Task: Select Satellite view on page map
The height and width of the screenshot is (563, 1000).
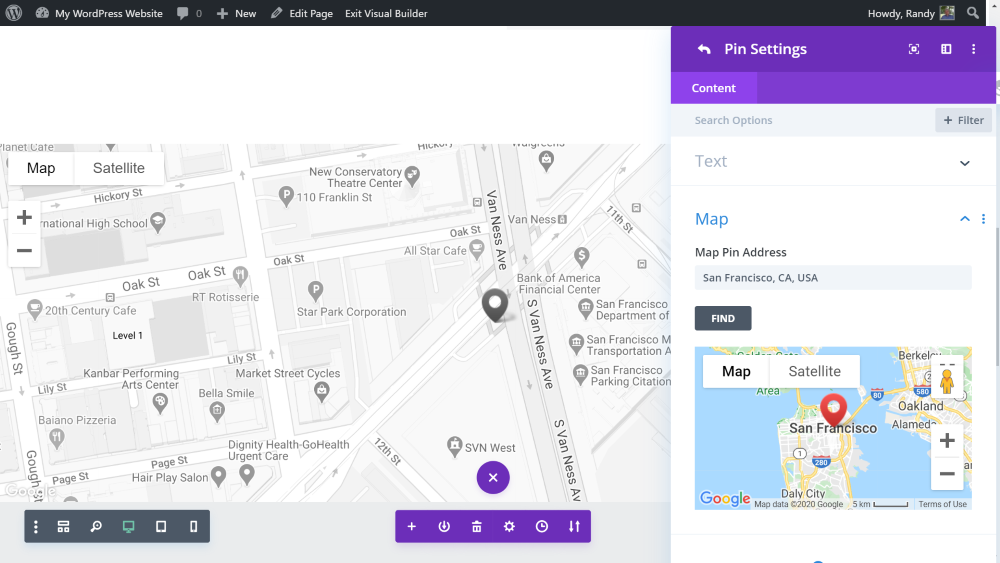Action: pos(119,168)
